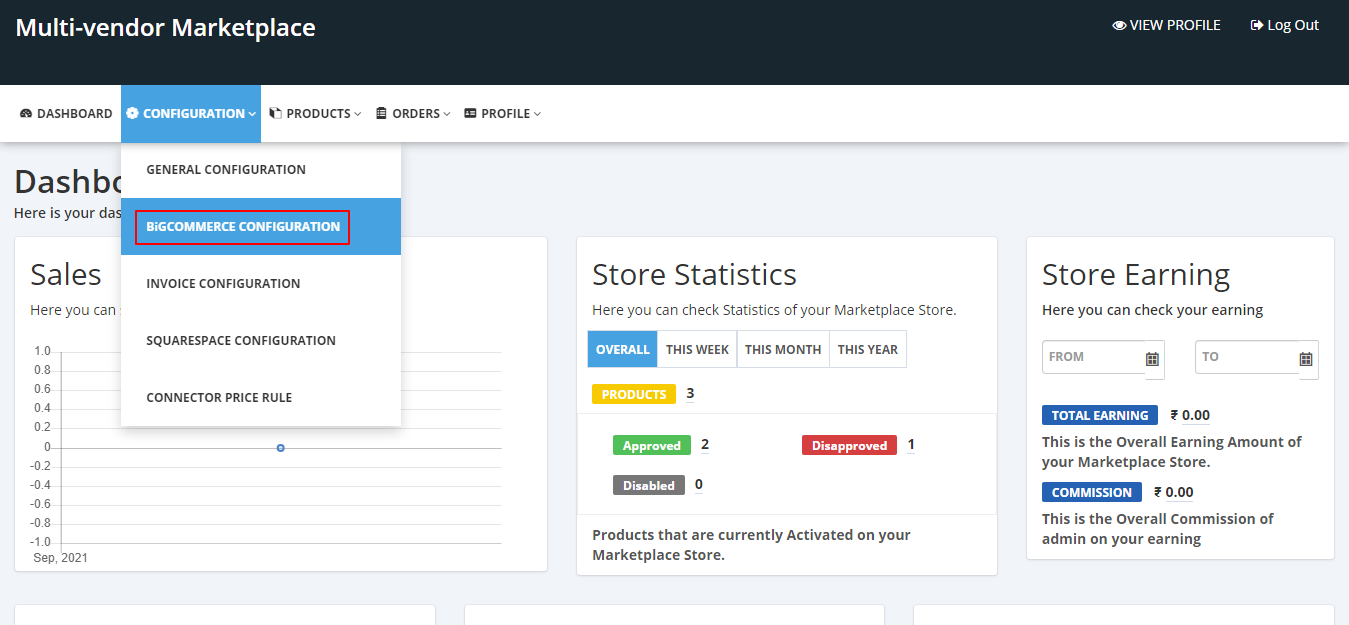Image resolution: width=1349 pixels, height=625 pixels.
Task: Choose Squarespace Configuration menu entry
Action: pyautogui.click(x=261, y=340)
